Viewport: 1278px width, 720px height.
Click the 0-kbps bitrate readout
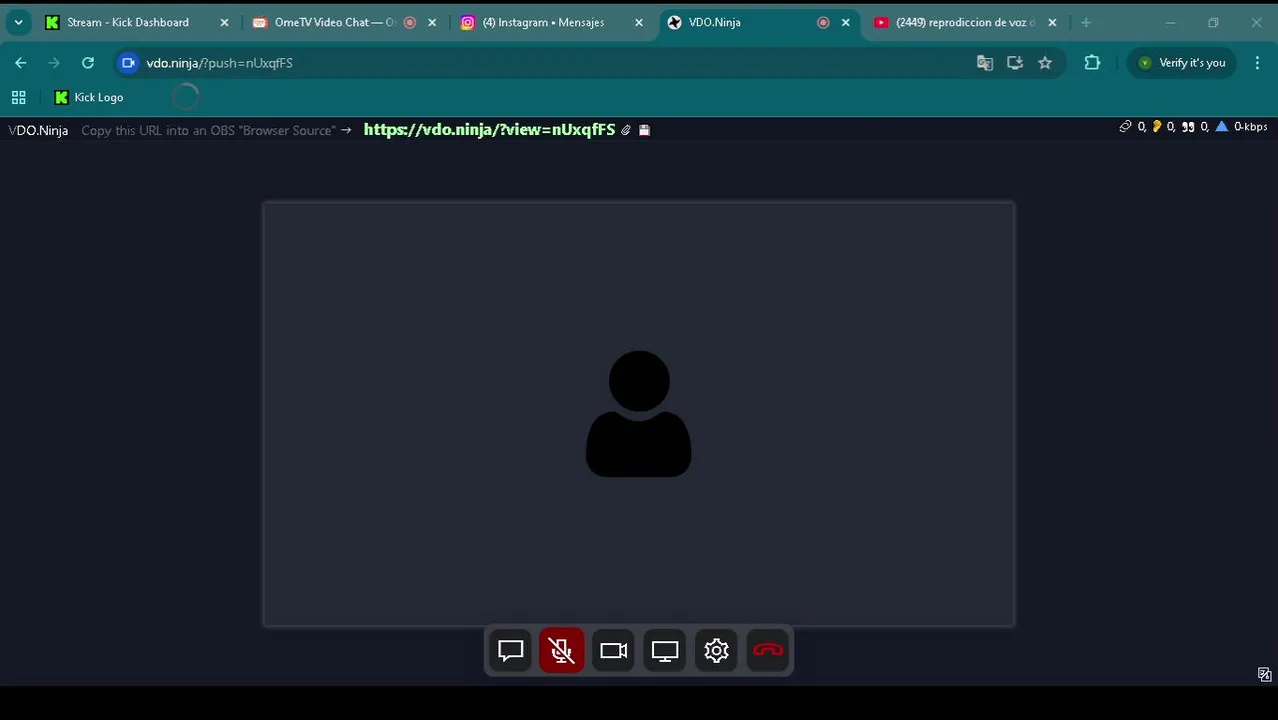point(1250,127)
